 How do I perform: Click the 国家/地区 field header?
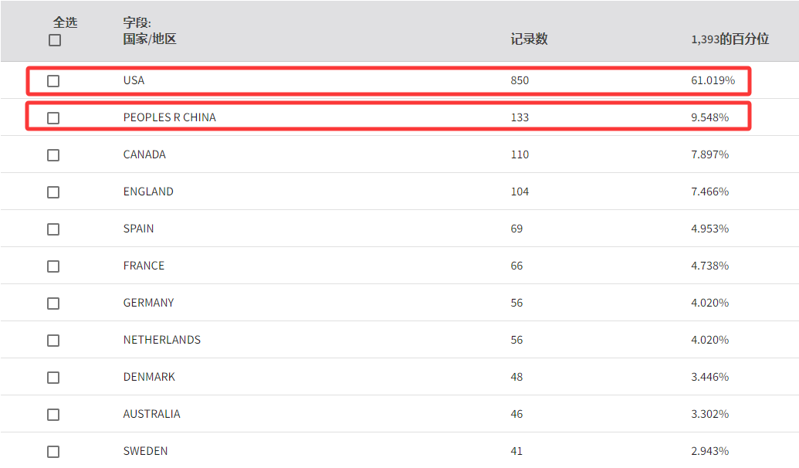point(149,39)
